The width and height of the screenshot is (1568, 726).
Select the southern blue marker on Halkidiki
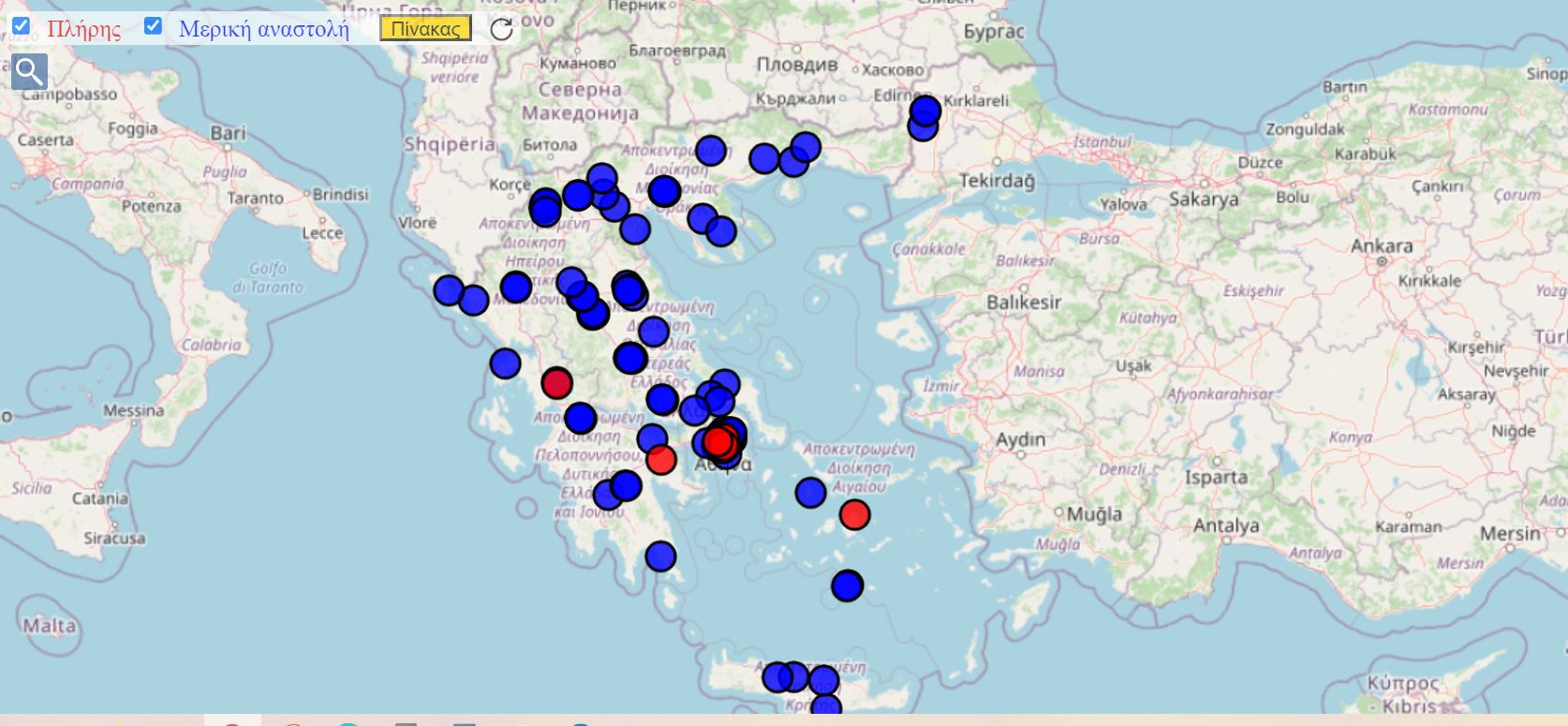(x=721, y=230)
